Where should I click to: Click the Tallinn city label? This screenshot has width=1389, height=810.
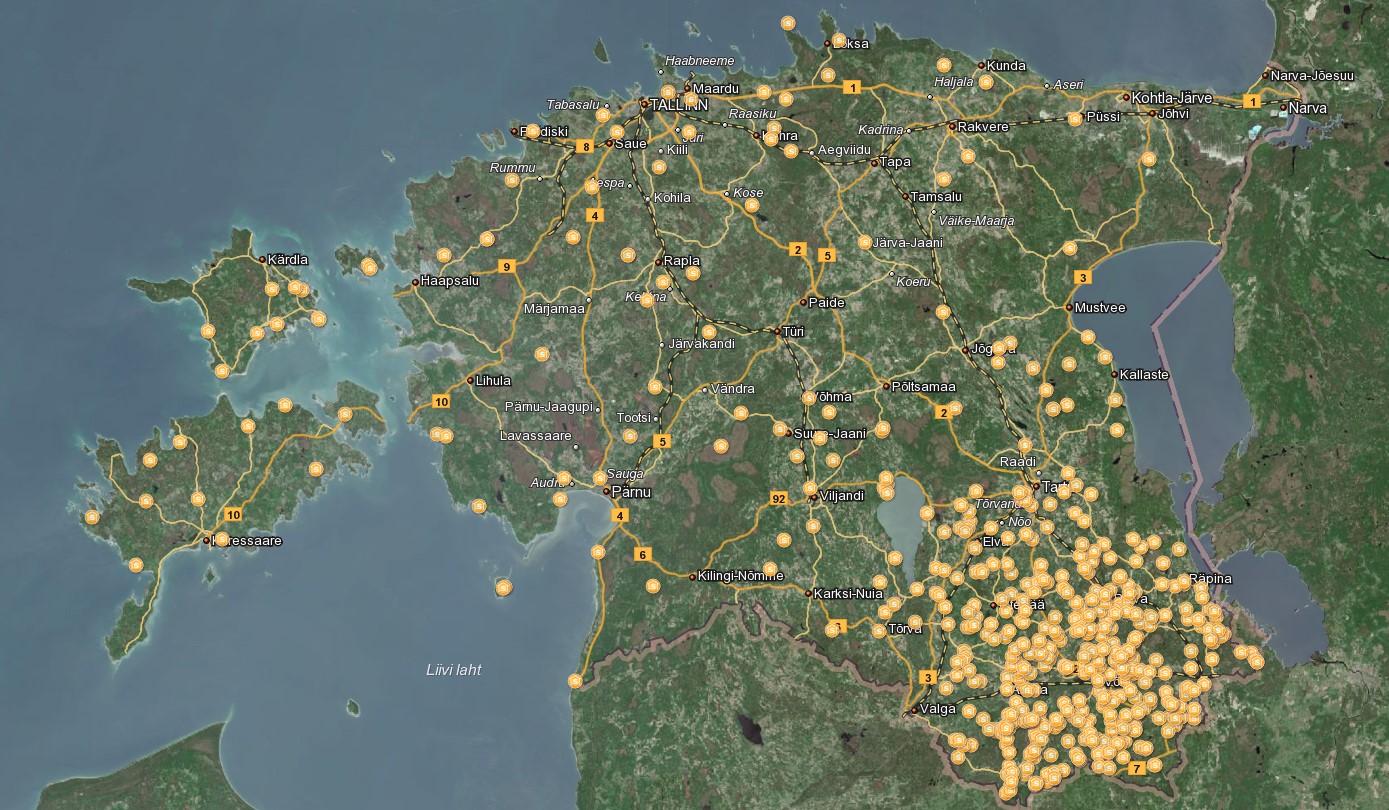(679, 104)
